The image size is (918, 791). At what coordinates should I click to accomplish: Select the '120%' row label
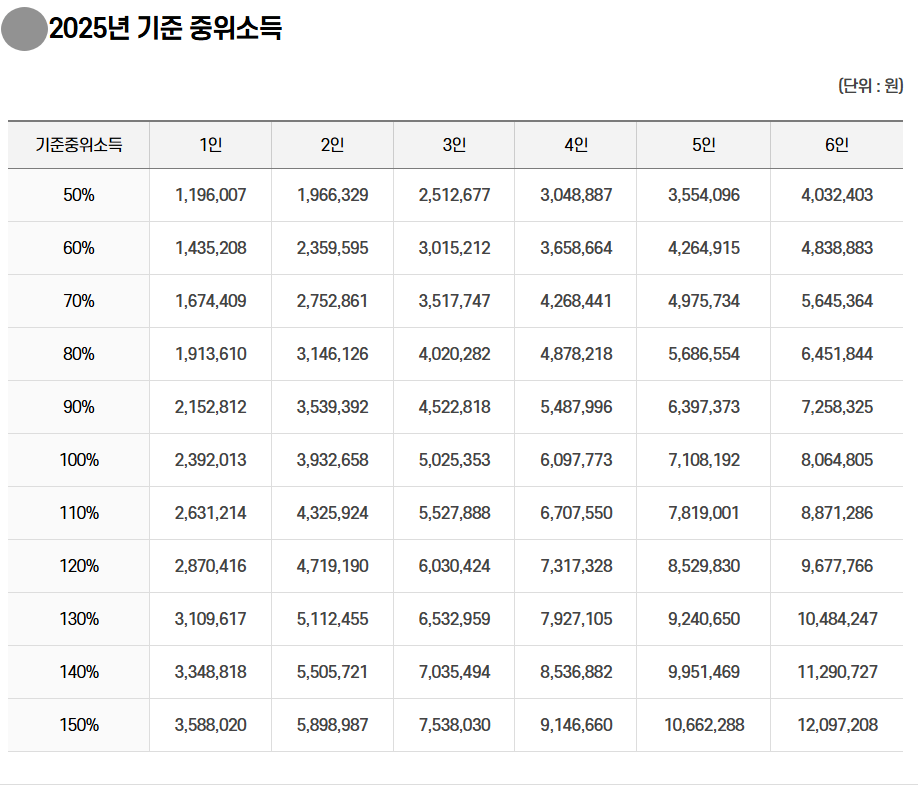pyautogui.click(x=79, y=566)
